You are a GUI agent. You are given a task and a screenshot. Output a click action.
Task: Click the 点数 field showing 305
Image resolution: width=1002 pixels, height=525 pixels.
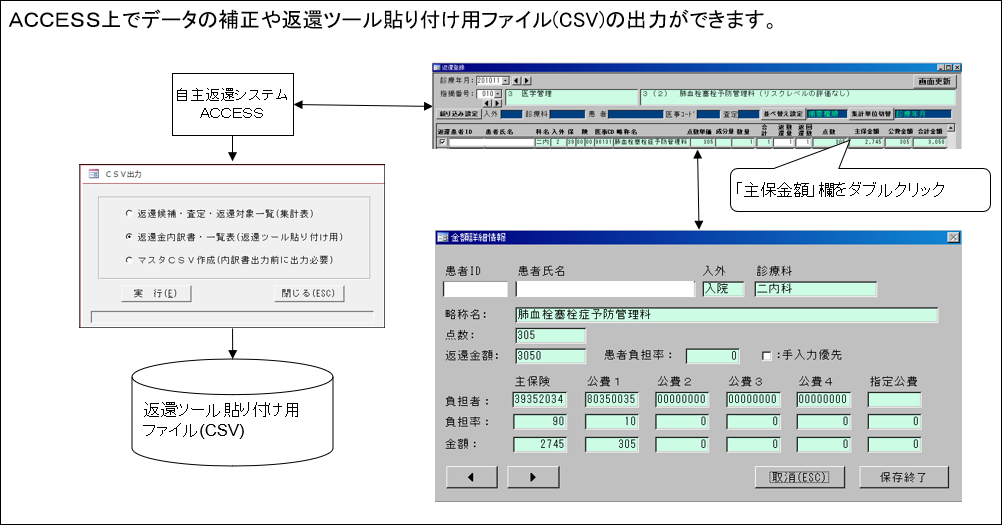[x=550, y=335]
